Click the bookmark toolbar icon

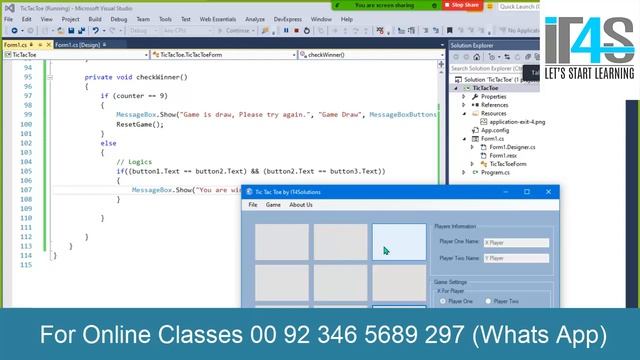point(449,31)
